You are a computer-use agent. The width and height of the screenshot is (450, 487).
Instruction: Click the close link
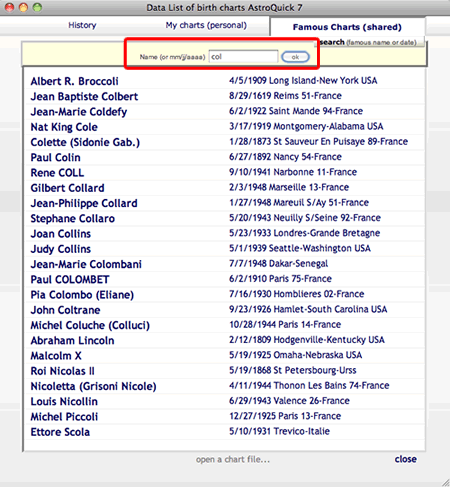406,459
